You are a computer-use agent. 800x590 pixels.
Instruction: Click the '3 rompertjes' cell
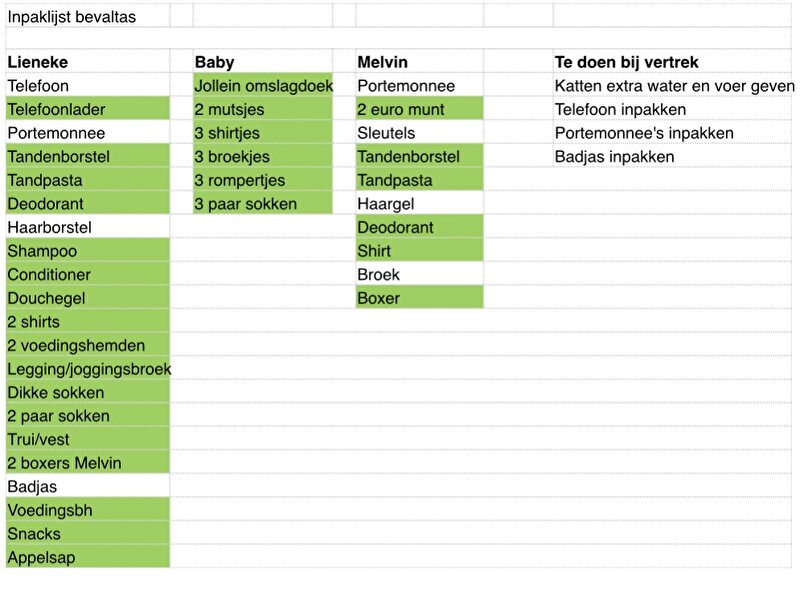(x=263, y=180)
